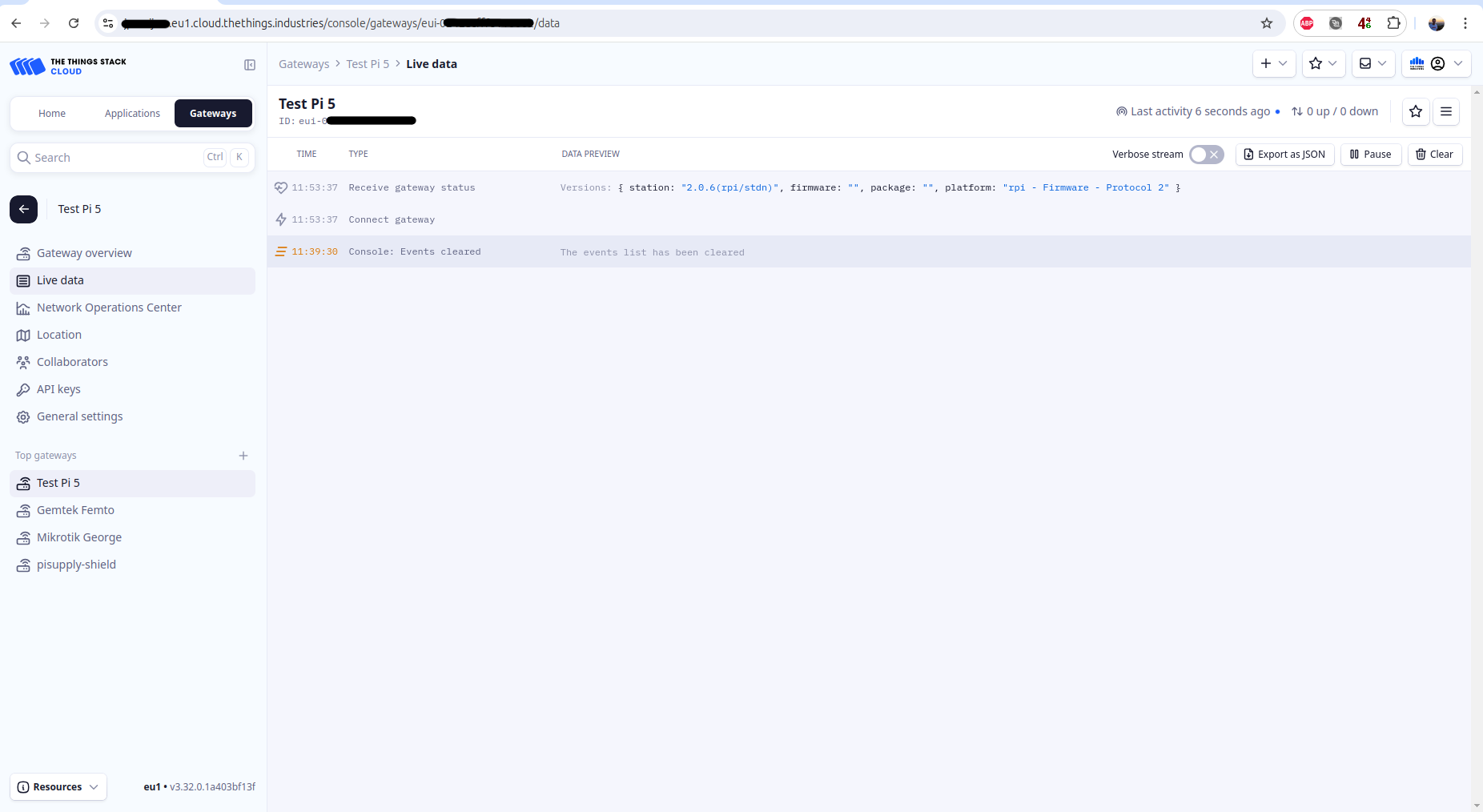Collapse the sidebar with the panel icon
The width and height of the screenshot is (1483, 812).
click(250, 65)
